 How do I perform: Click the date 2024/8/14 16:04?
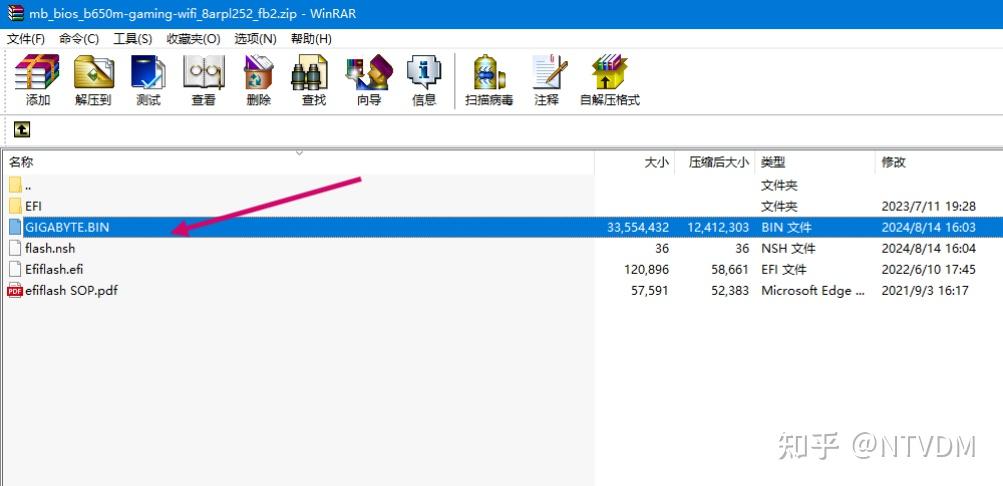coord(928,248)
